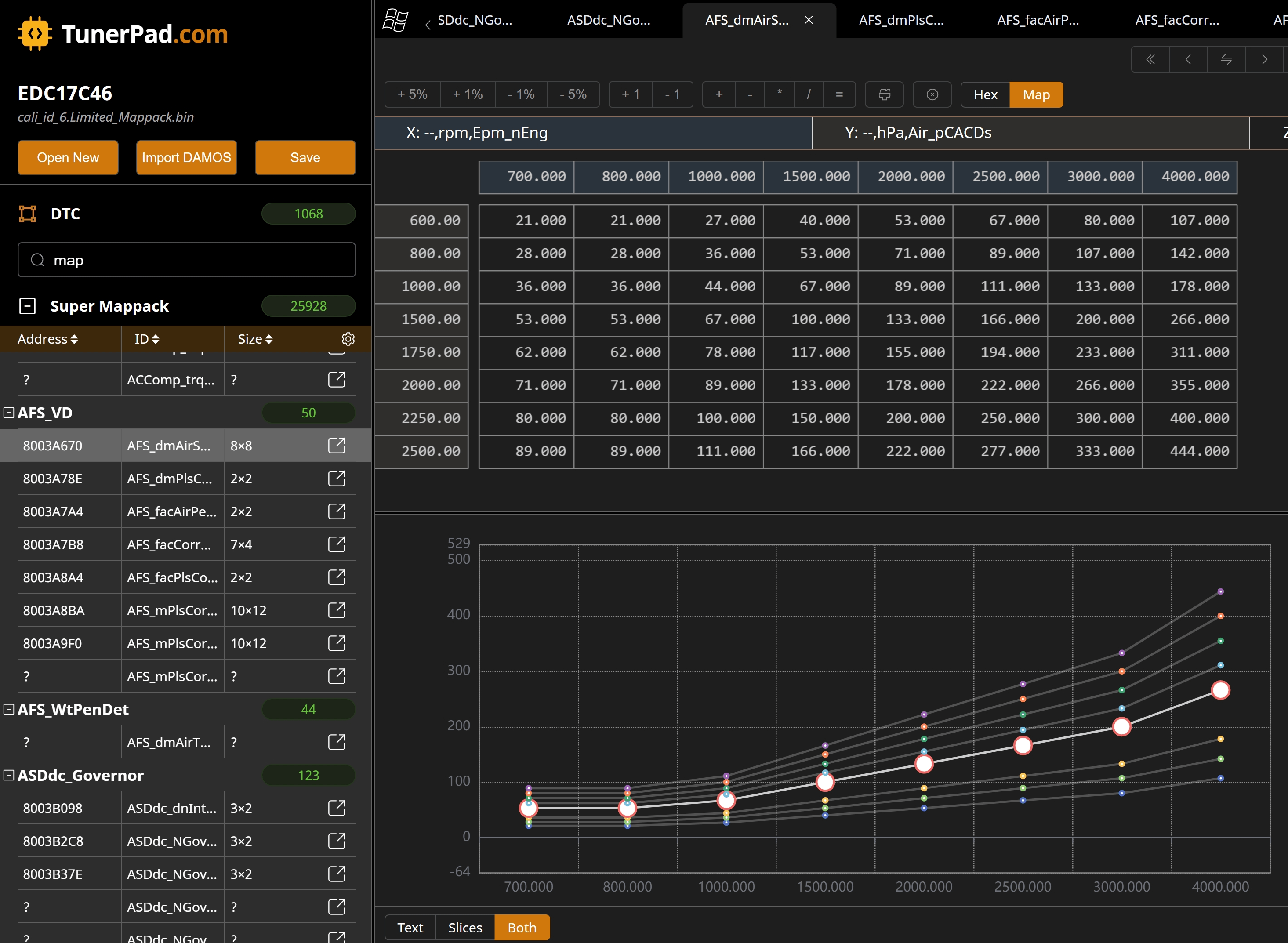The image size is (1288, 943).
Task: Click the print icon in toolbar
Action: pyautogui.click(x=884, y=95)
